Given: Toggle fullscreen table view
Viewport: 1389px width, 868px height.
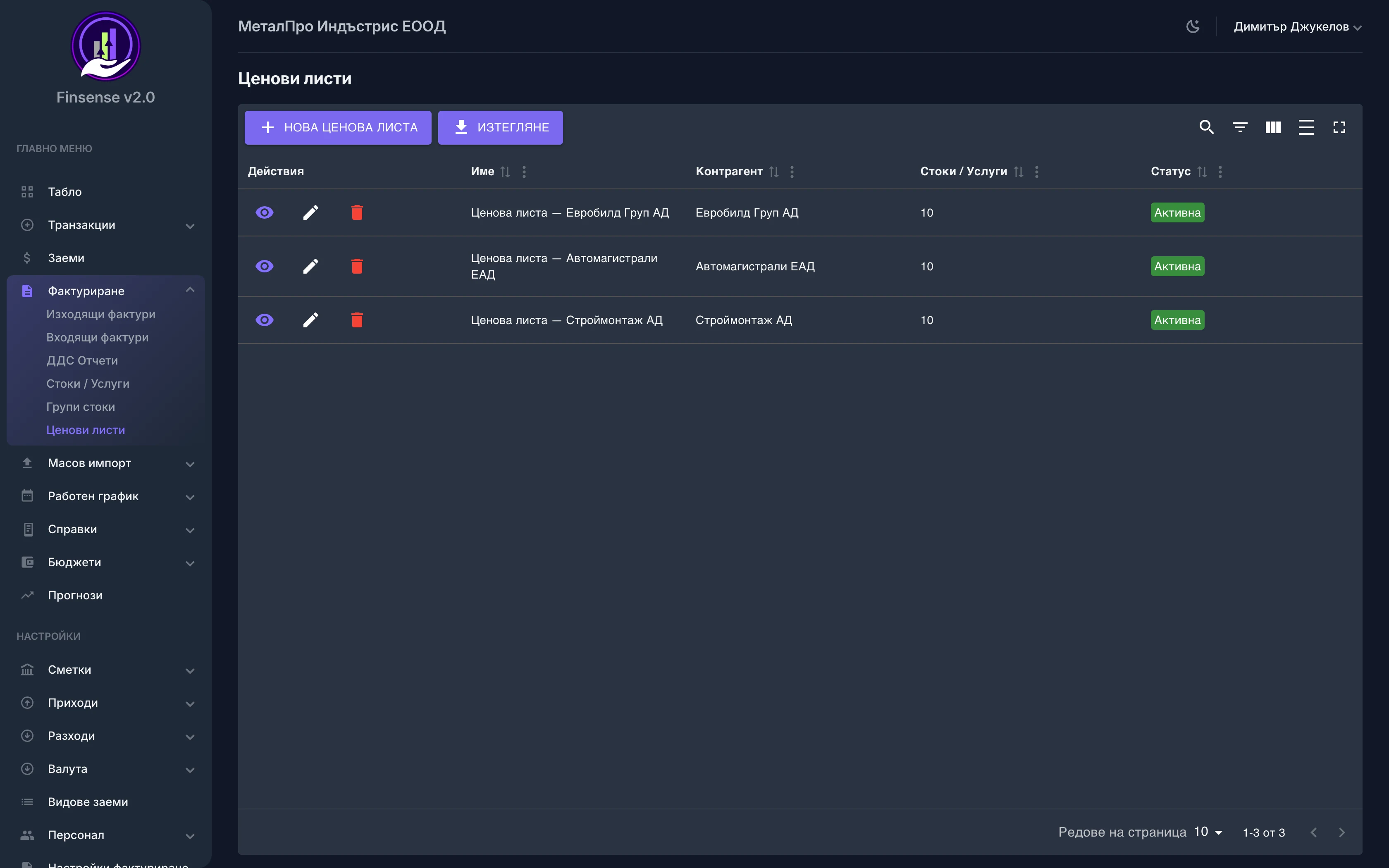Looking at the screenshot, I should click(1339, 127).
